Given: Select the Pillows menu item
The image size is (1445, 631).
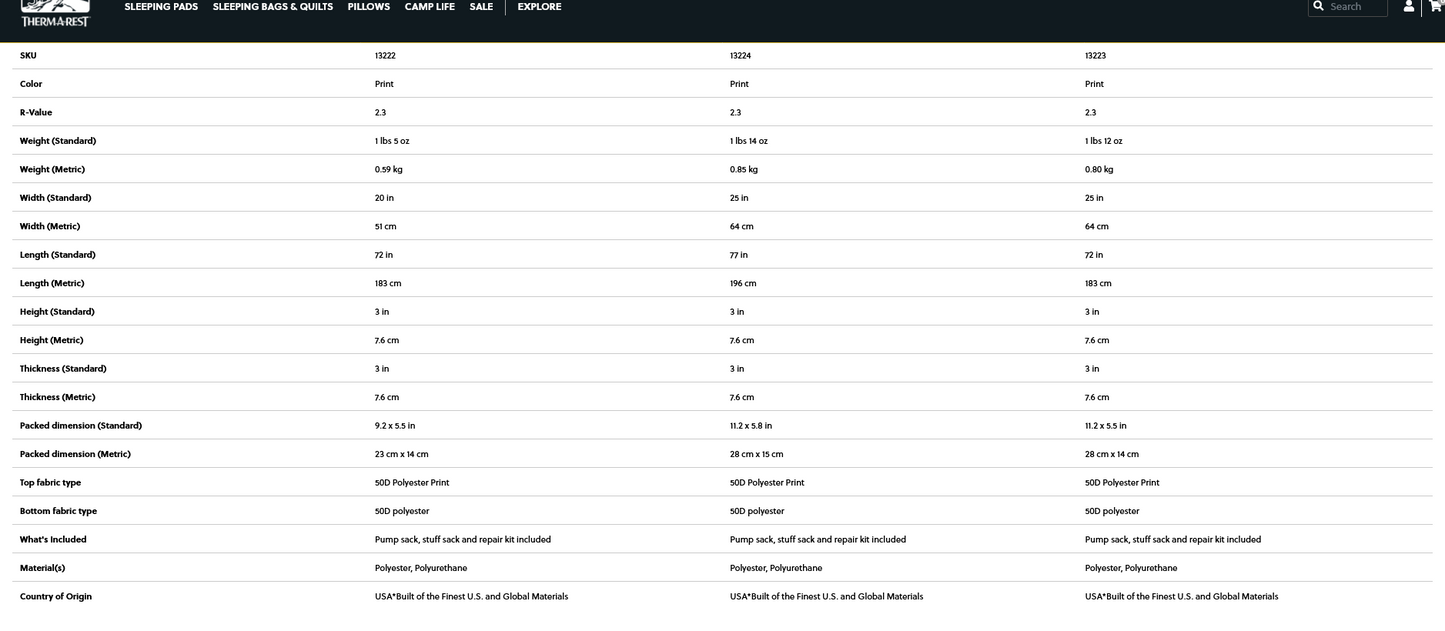Looking at the screenshot, I should [369, 7].
